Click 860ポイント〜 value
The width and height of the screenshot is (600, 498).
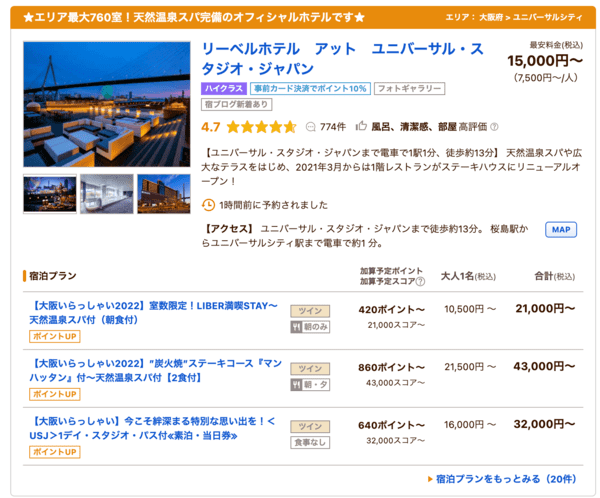tap(391, 367)
